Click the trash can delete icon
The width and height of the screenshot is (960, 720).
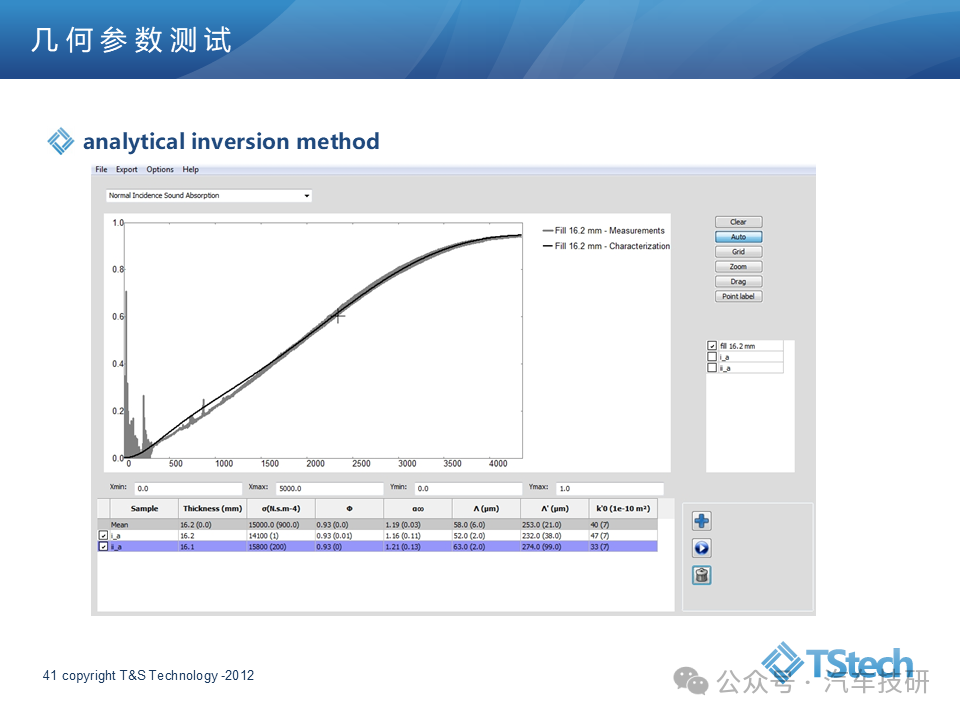coord(702,576)
